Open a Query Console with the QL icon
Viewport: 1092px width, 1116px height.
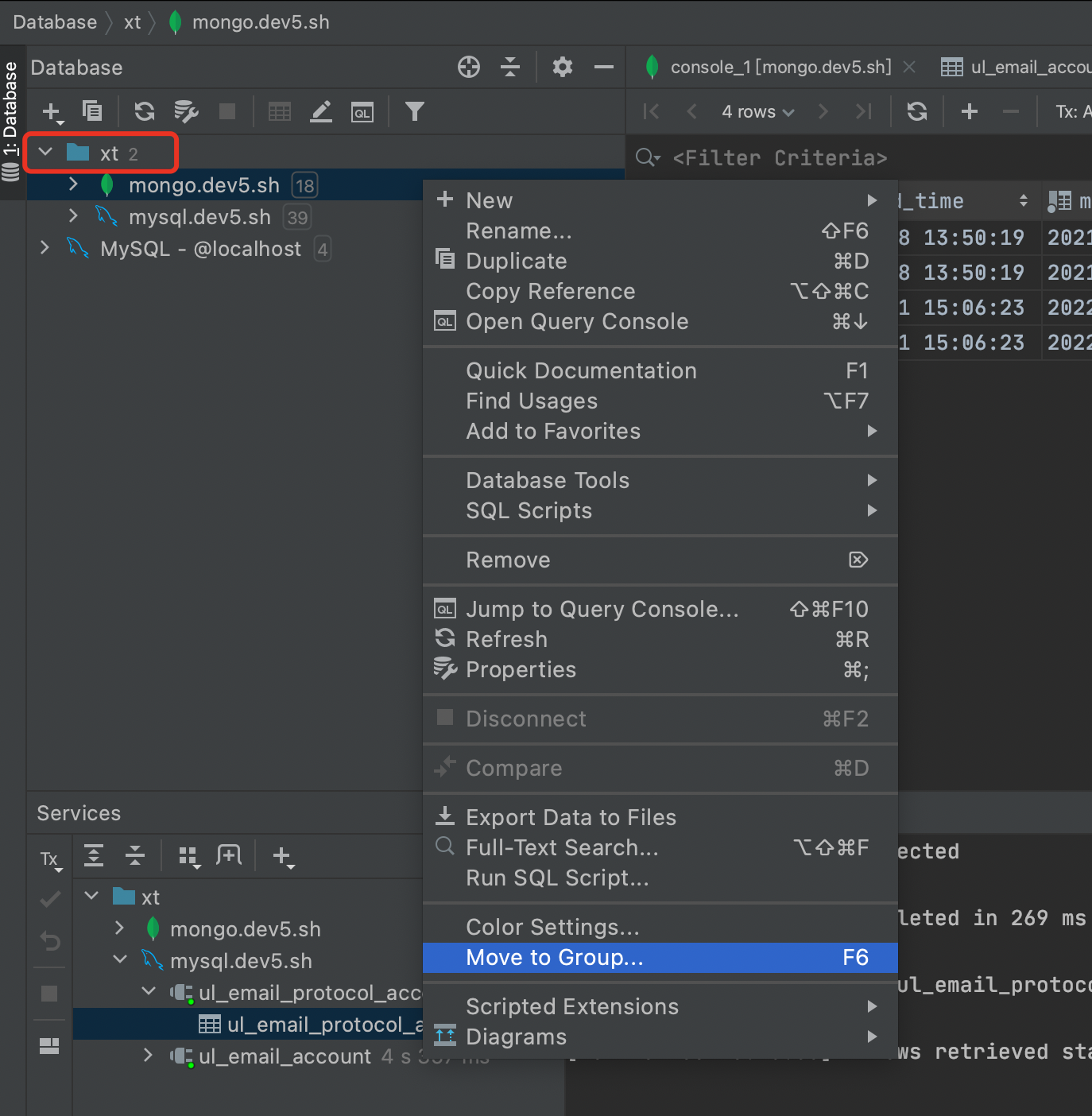coord(362,111)
